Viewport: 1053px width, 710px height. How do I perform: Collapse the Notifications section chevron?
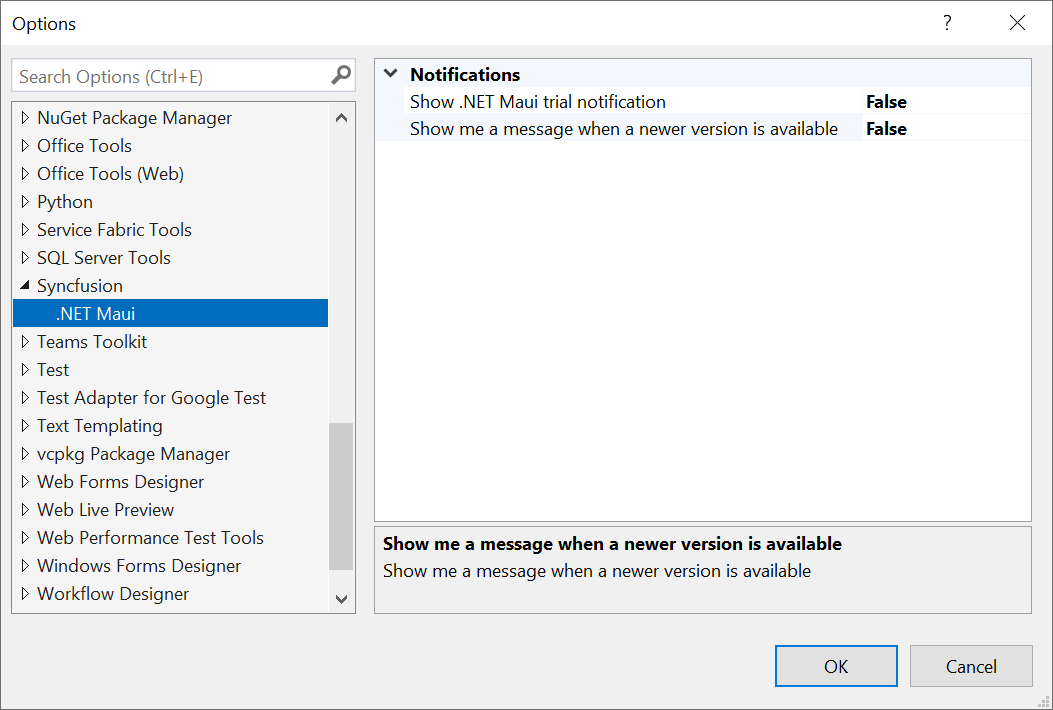tap(390, 74)
